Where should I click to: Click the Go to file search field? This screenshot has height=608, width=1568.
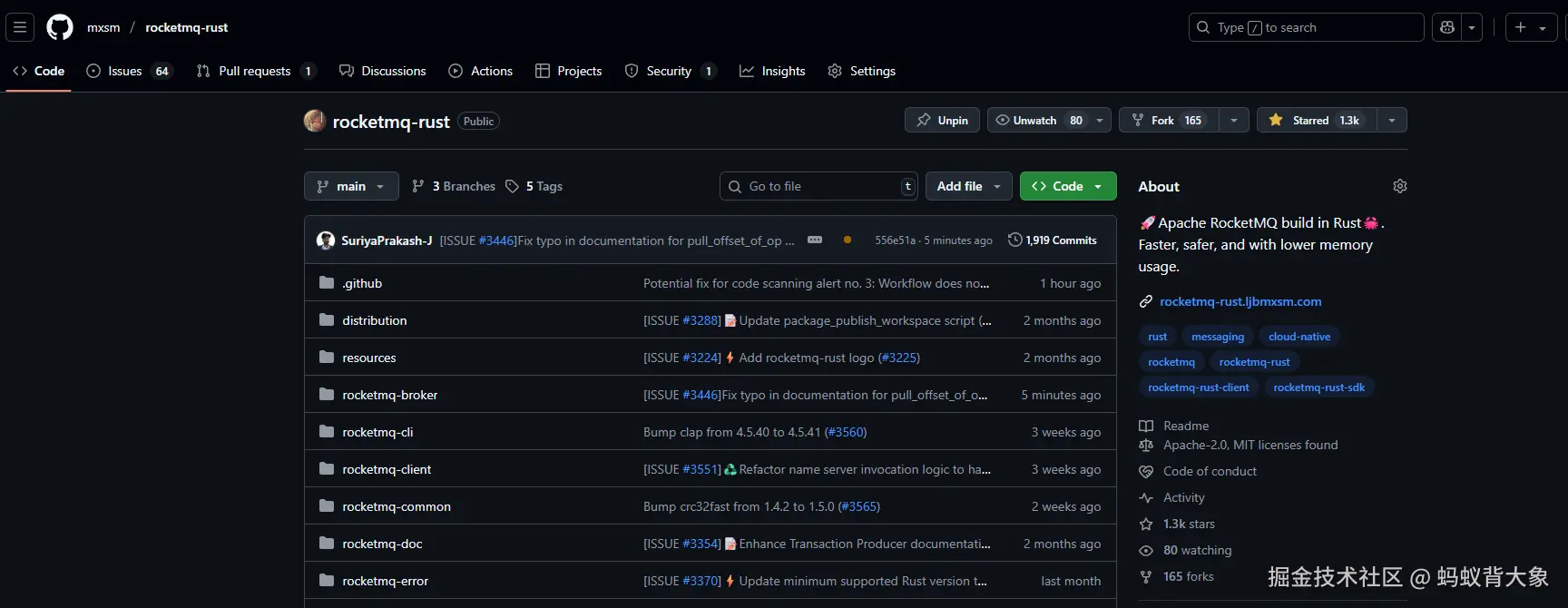818,186
